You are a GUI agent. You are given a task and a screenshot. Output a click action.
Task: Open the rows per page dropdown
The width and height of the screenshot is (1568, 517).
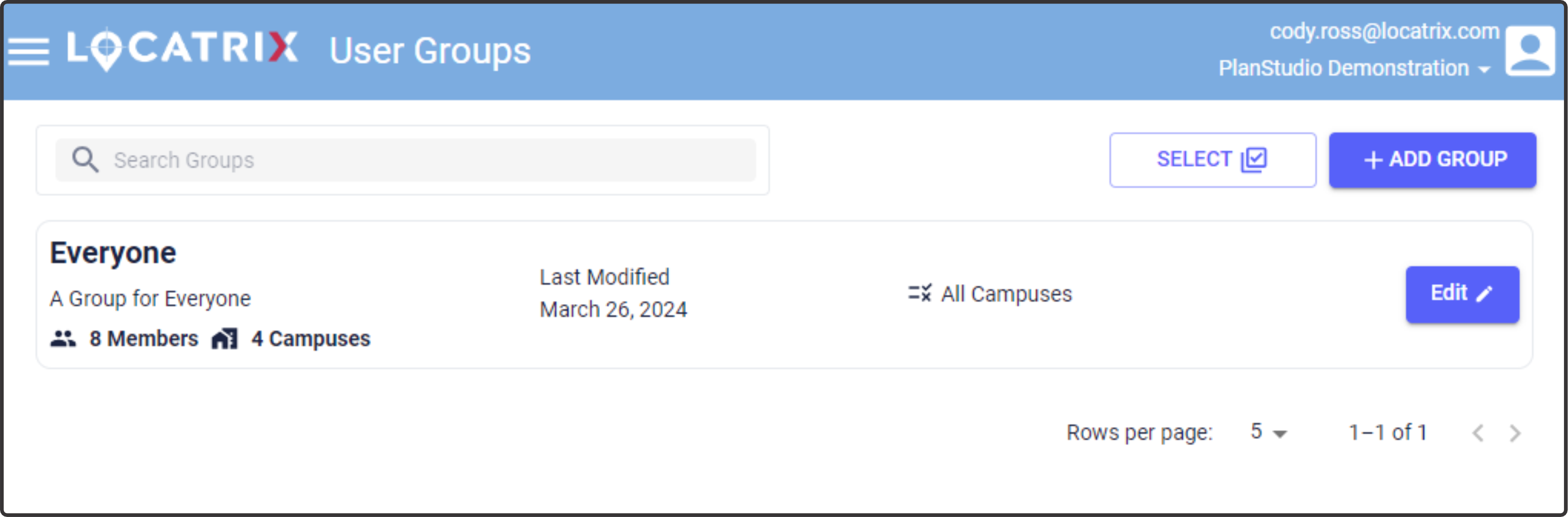[1269, 432]
